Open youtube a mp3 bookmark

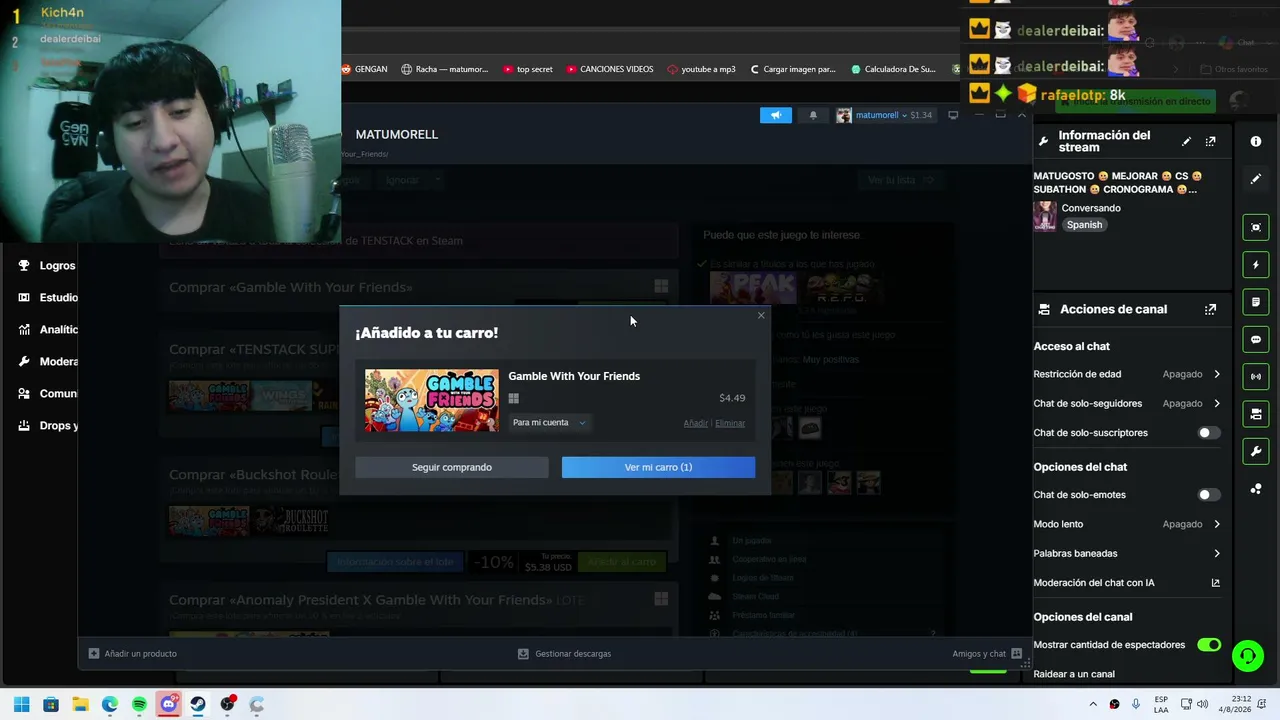(x=702, y=69)
